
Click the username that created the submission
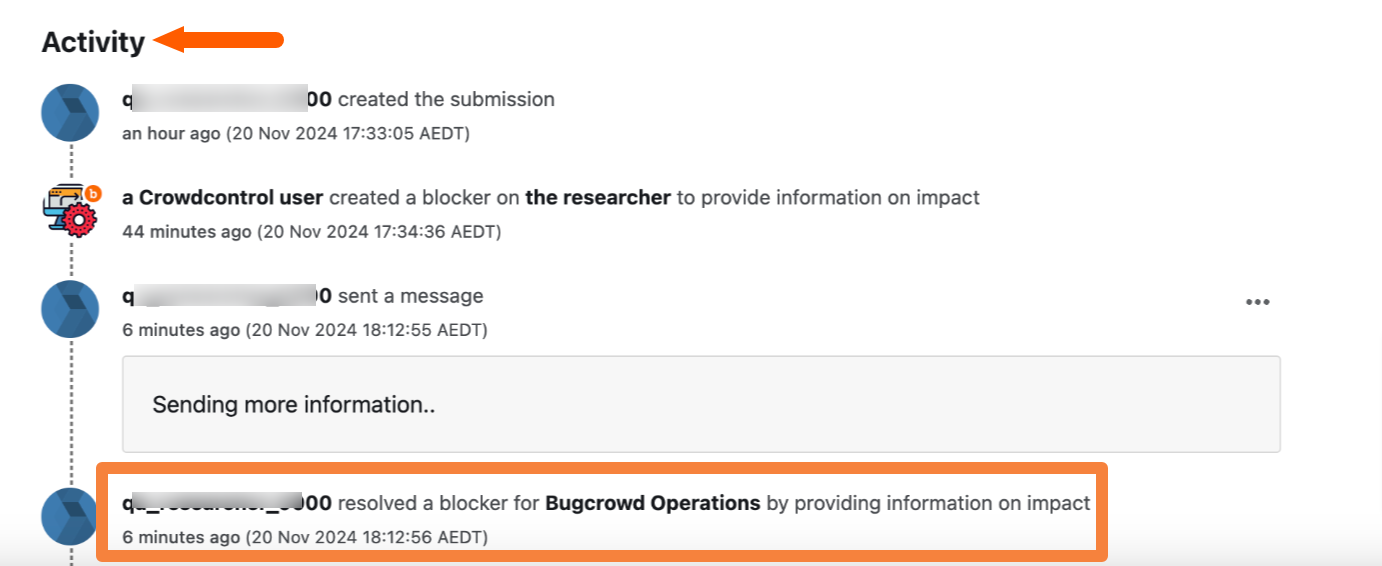point(227,99)
